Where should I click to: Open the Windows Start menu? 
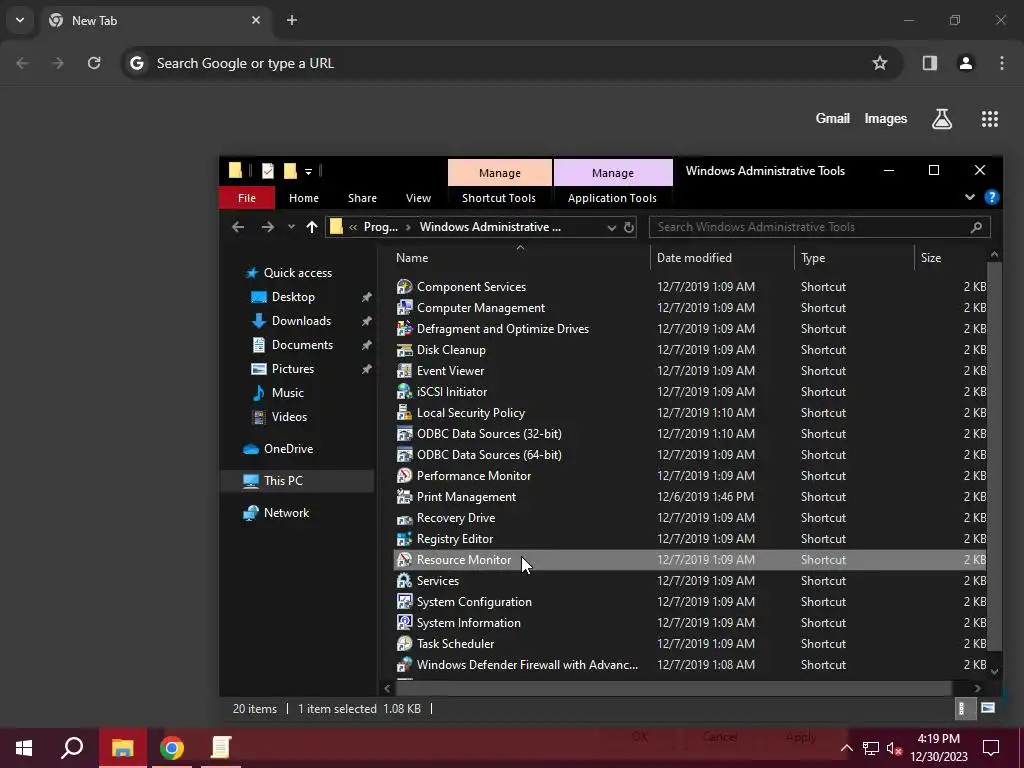pos(24,748)
